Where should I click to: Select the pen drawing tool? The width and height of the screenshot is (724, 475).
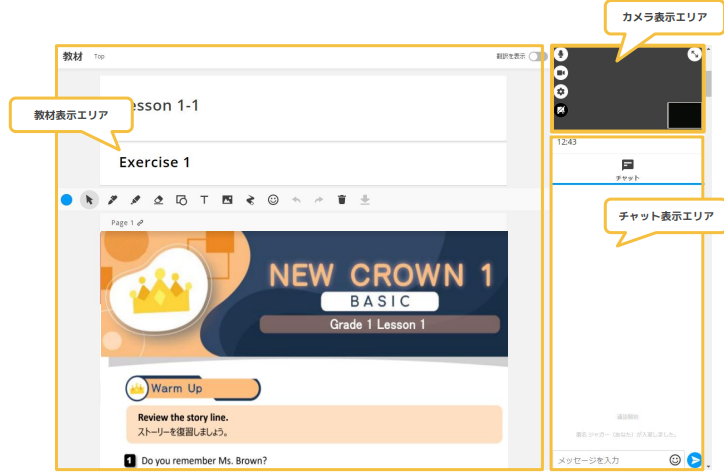(112, 200)
